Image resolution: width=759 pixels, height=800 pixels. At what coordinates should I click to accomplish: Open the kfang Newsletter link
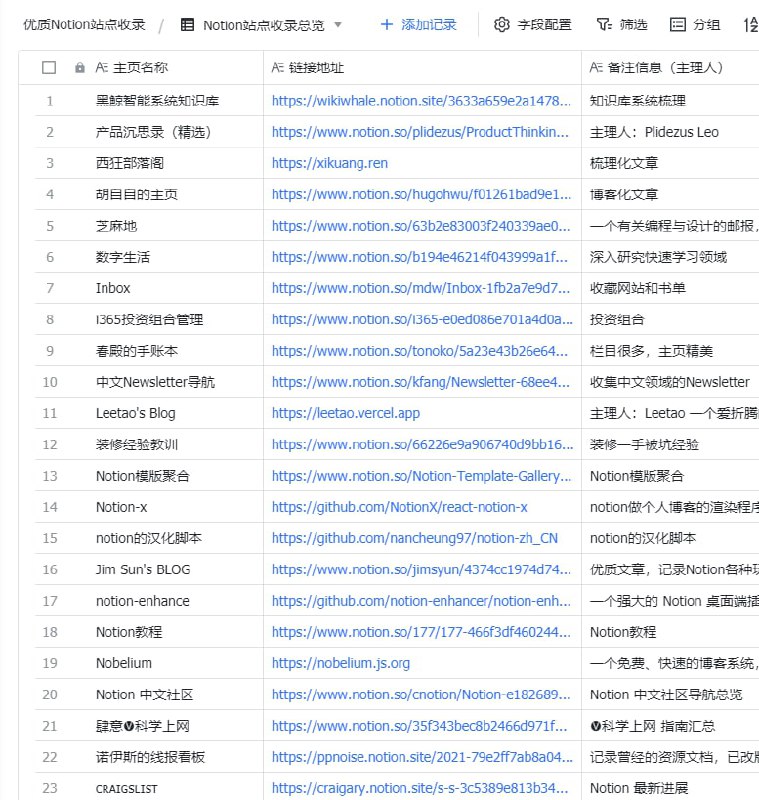pyautogui.click(x=421, y=382)
